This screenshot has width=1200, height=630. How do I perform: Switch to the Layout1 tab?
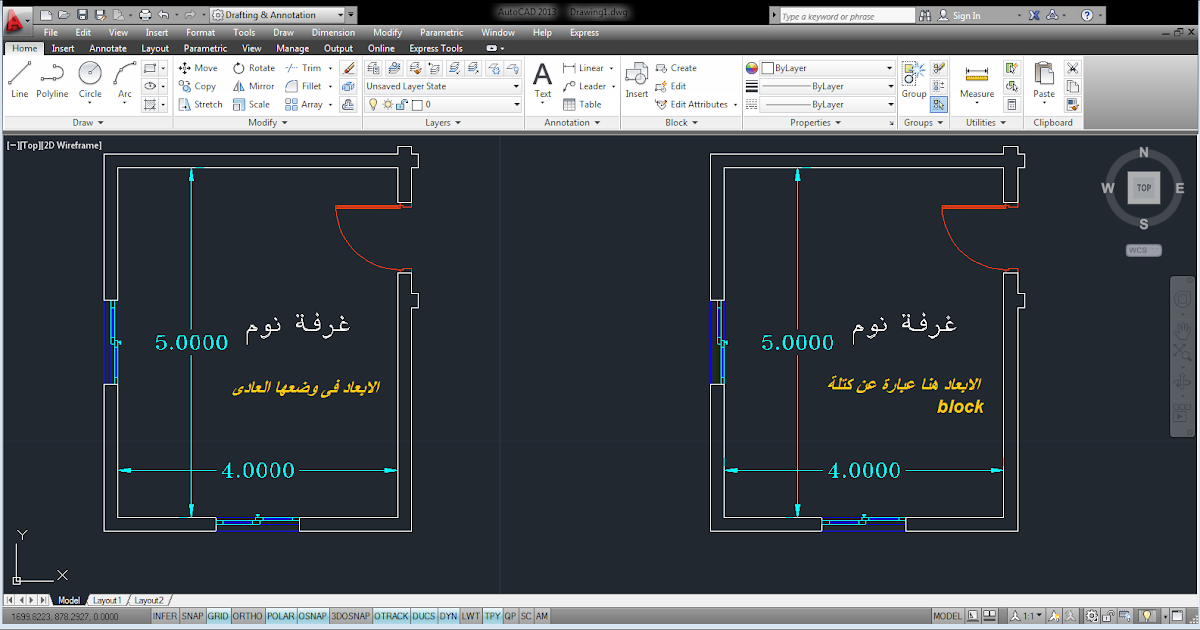pyautogui.click(x=107, y=600)
